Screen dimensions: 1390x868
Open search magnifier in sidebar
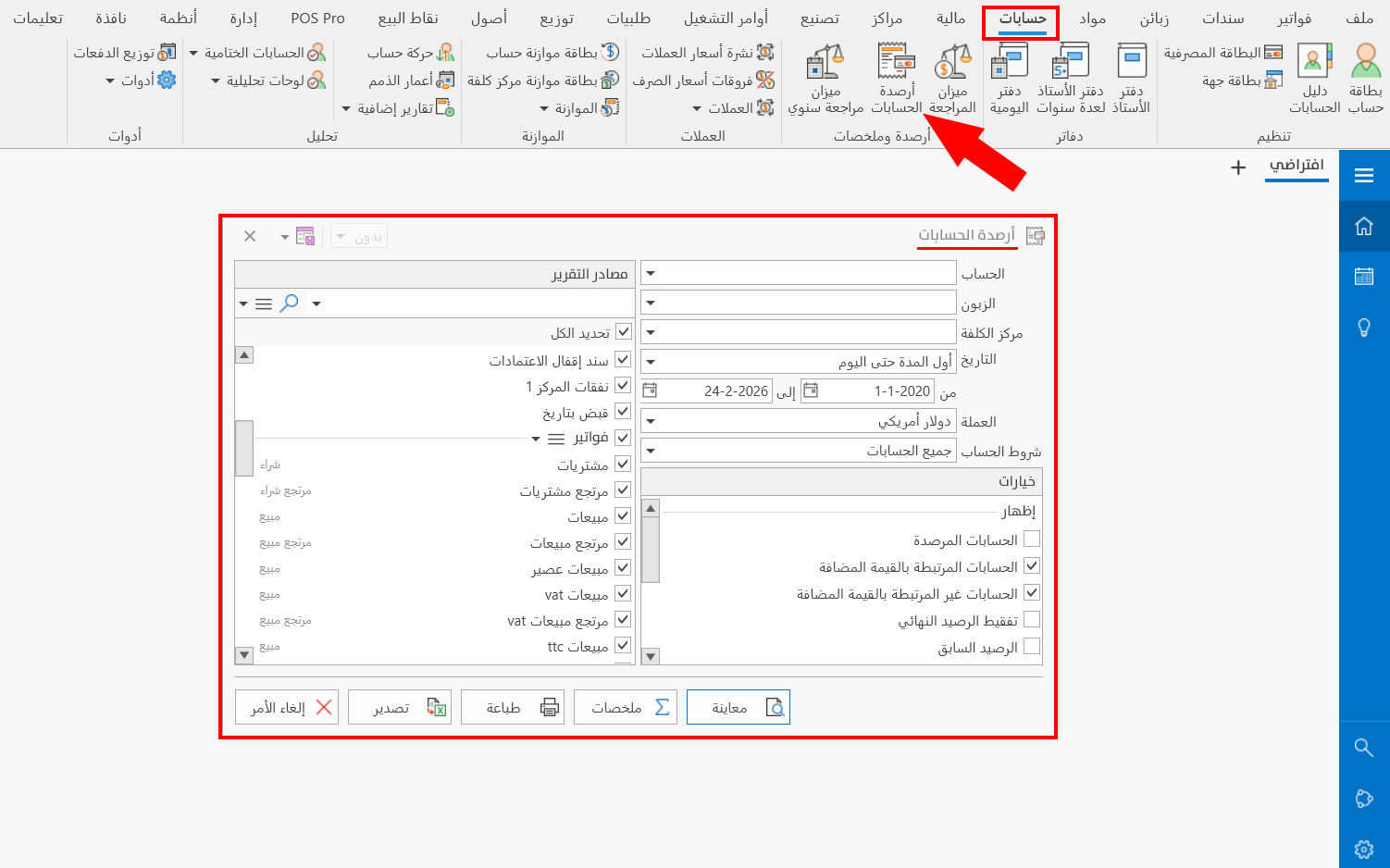point(1364,747)
